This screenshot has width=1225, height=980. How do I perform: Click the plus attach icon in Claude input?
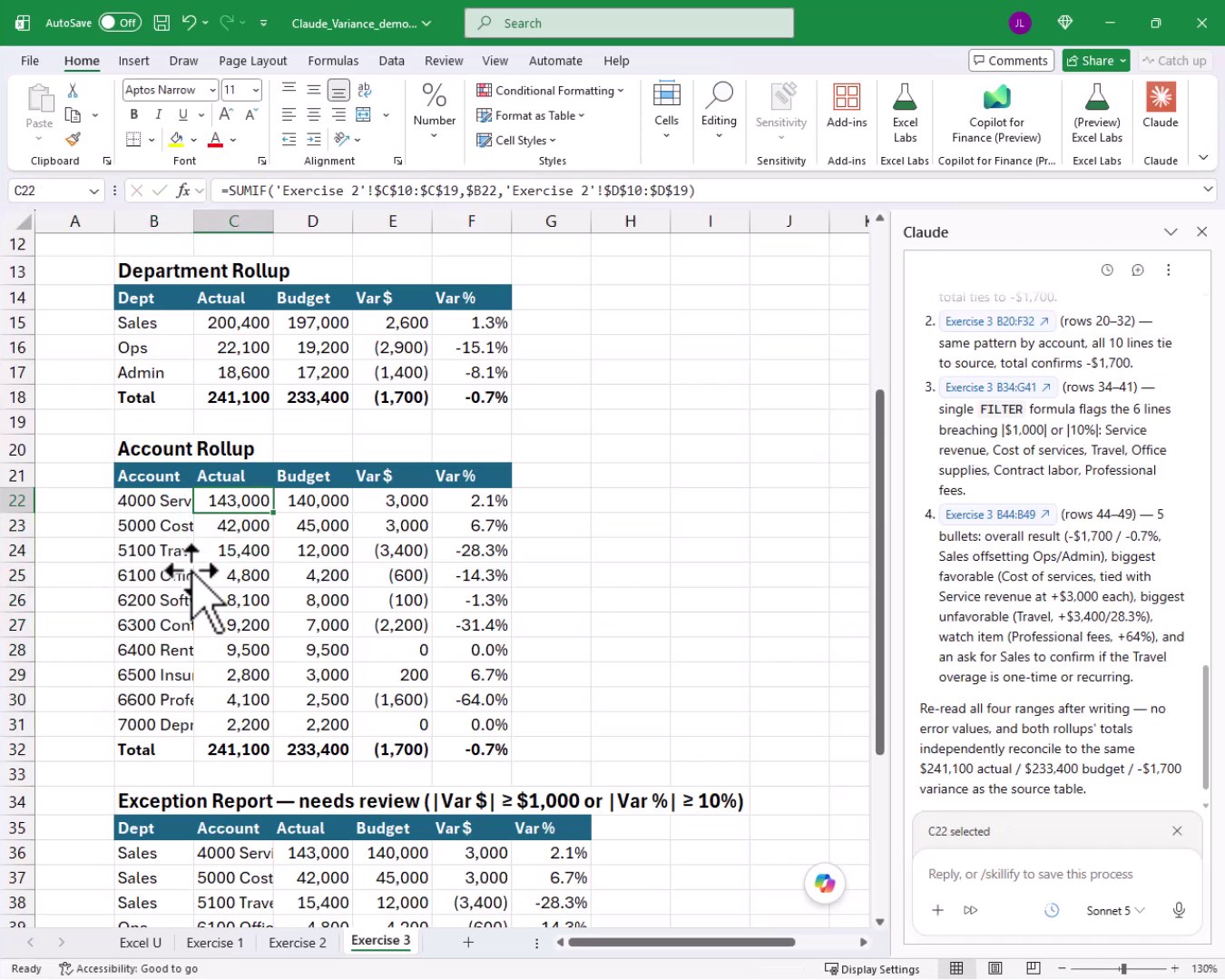pyautogui.click(x=938, y=910)
